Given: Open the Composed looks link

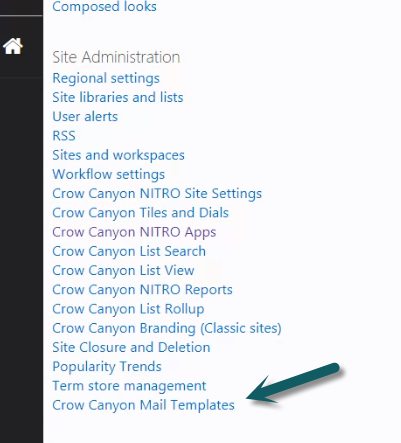Looking at the screenshot, I should pos(104,7).
